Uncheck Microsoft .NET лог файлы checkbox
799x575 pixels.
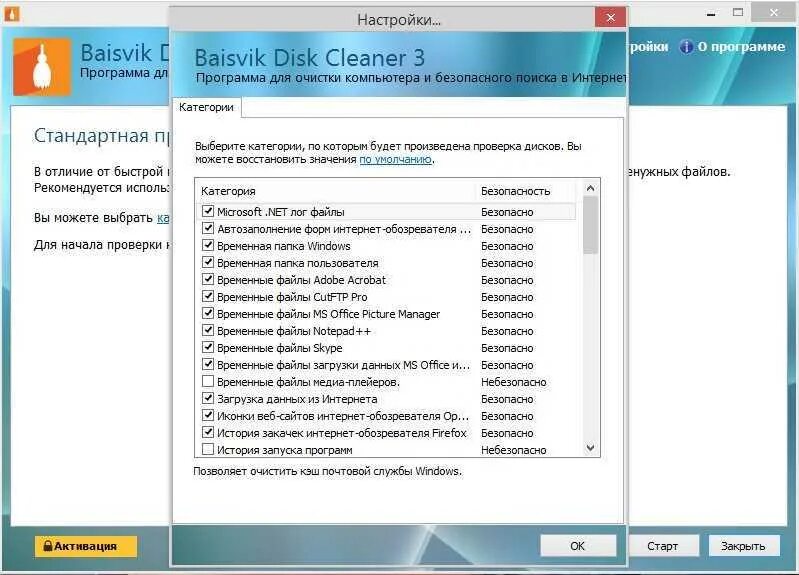(208, 211)
